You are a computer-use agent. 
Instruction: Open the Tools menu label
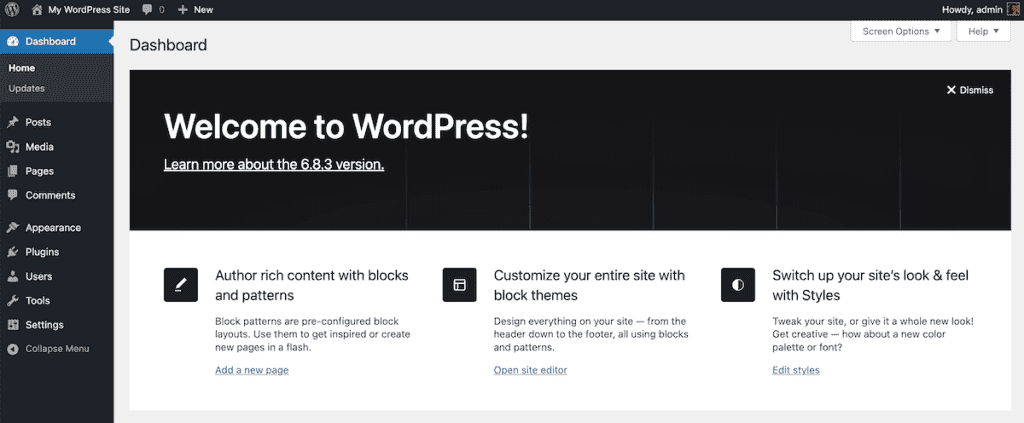(37, 300)
